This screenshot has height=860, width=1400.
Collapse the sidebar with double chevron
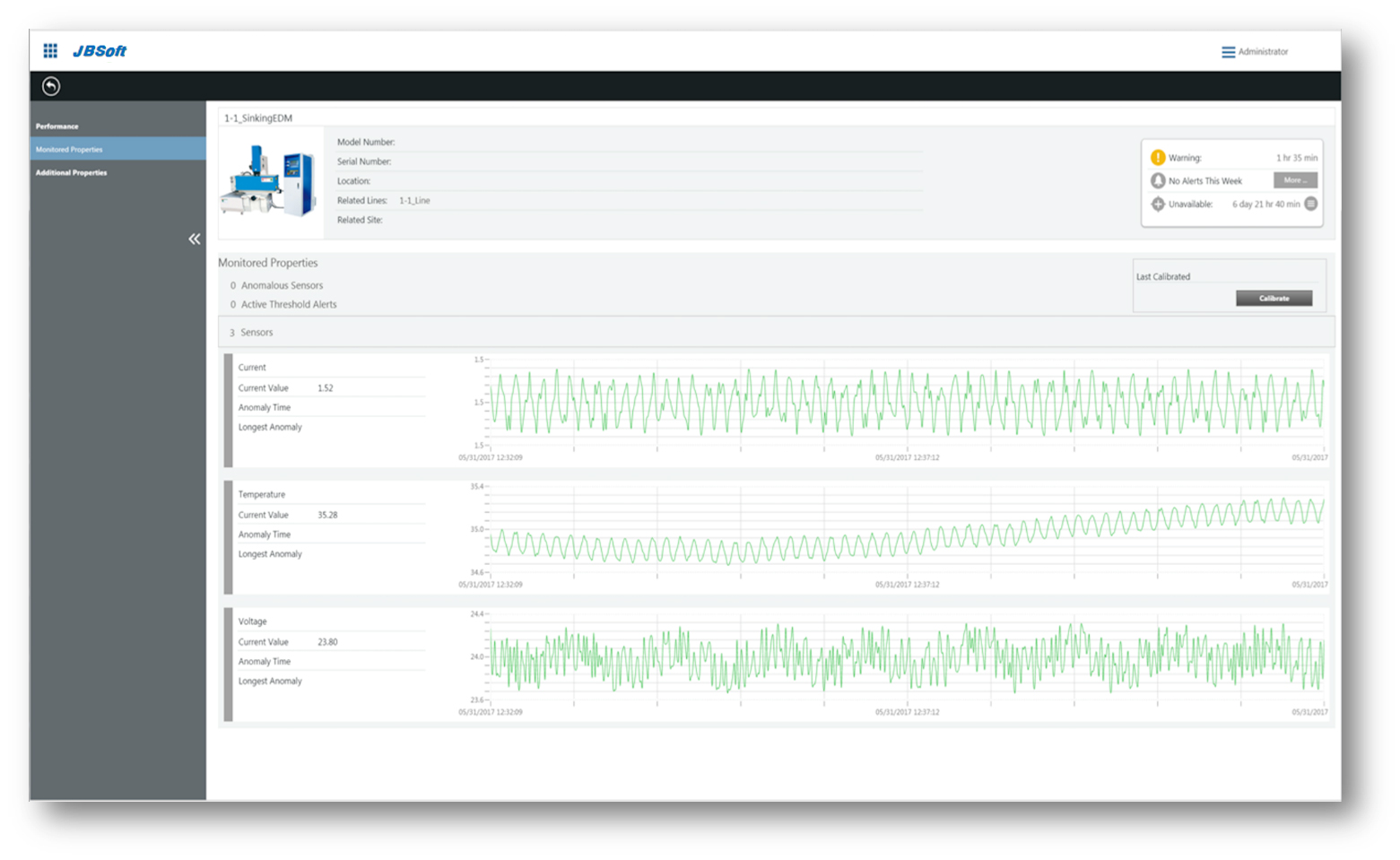(x=194, y=239)
